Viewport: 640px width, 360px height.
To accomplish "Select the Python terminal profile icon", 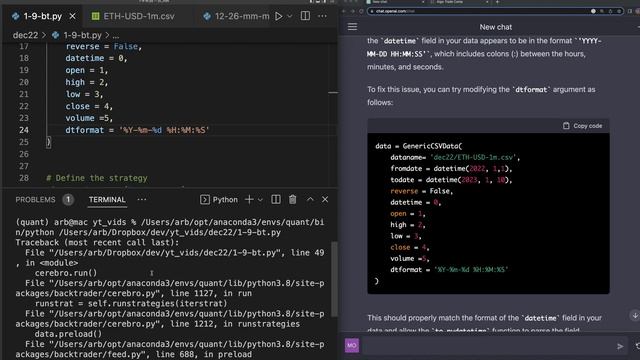I will (x=204, y=200).
